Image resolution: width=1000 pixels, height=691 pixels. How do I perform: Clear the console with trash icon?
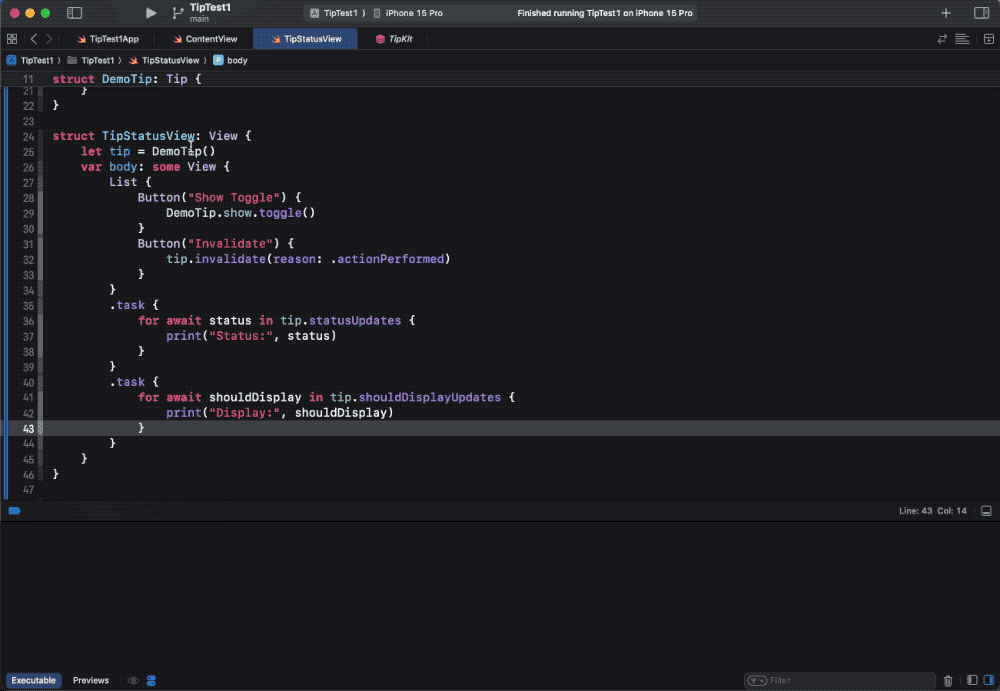tap(948, 680)
